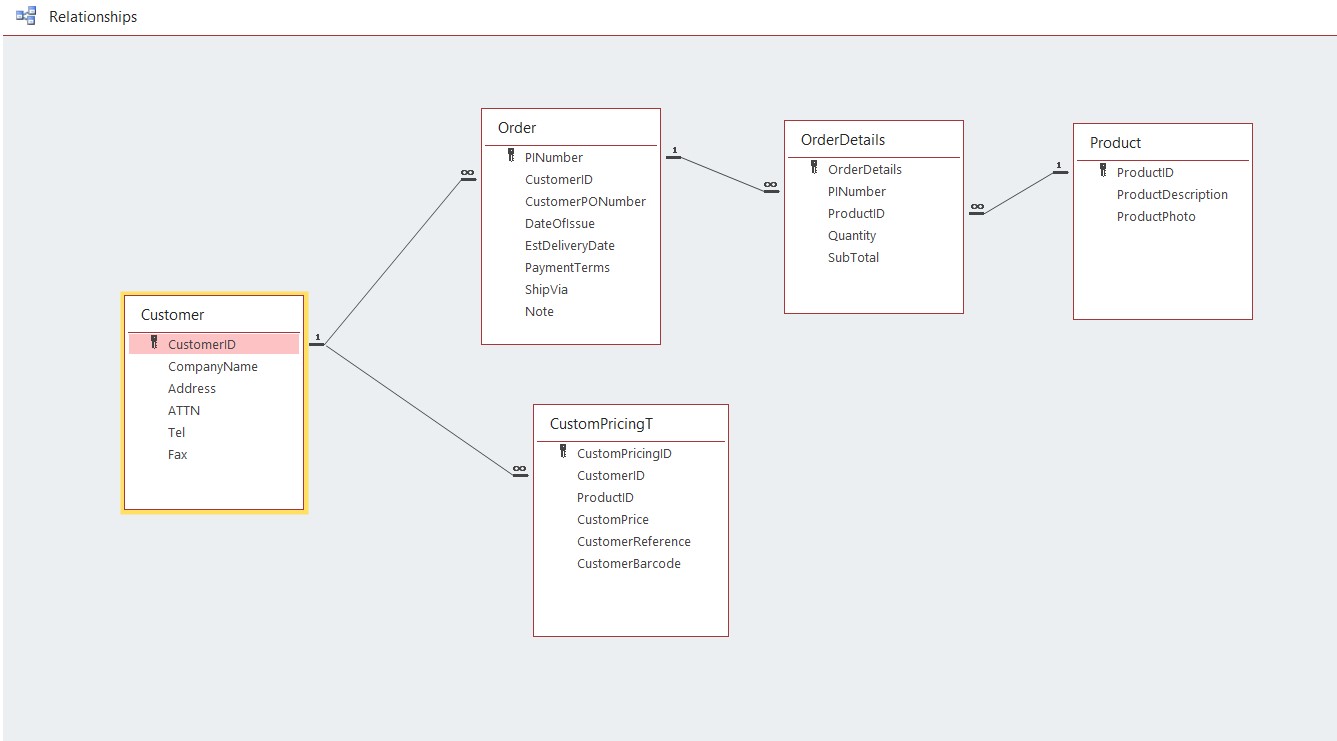Select the CustomPricingID field

point(624,454)
